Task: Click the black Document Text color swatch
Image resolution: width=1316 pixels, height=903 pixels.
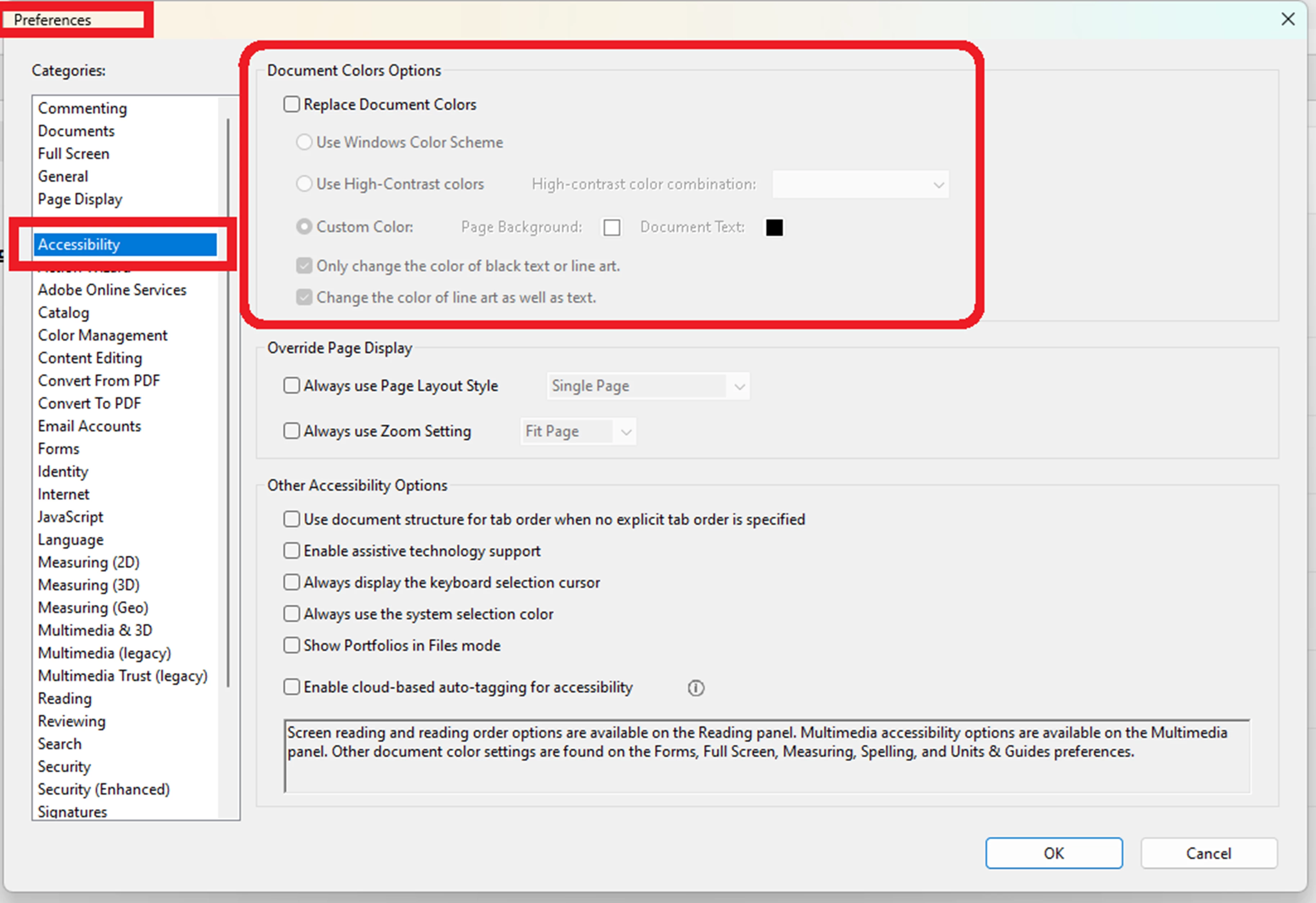Action: point(774,228)
